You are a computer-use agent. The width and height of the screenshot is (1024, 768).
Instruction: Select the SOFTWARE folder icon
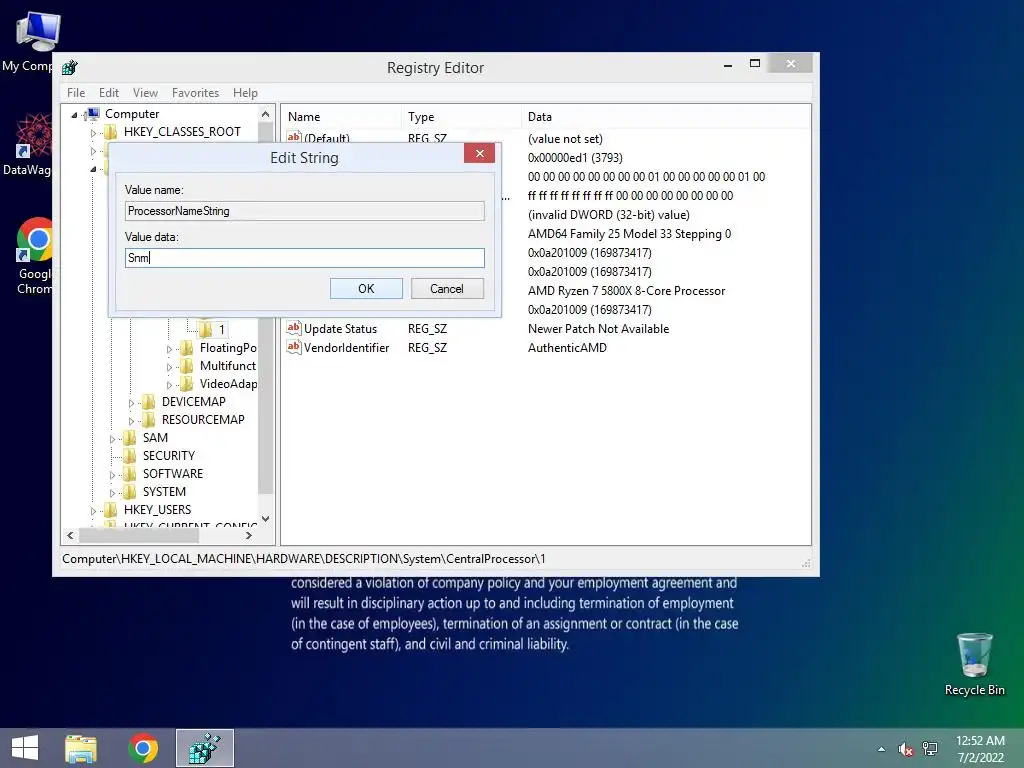[x=130, y=473]
